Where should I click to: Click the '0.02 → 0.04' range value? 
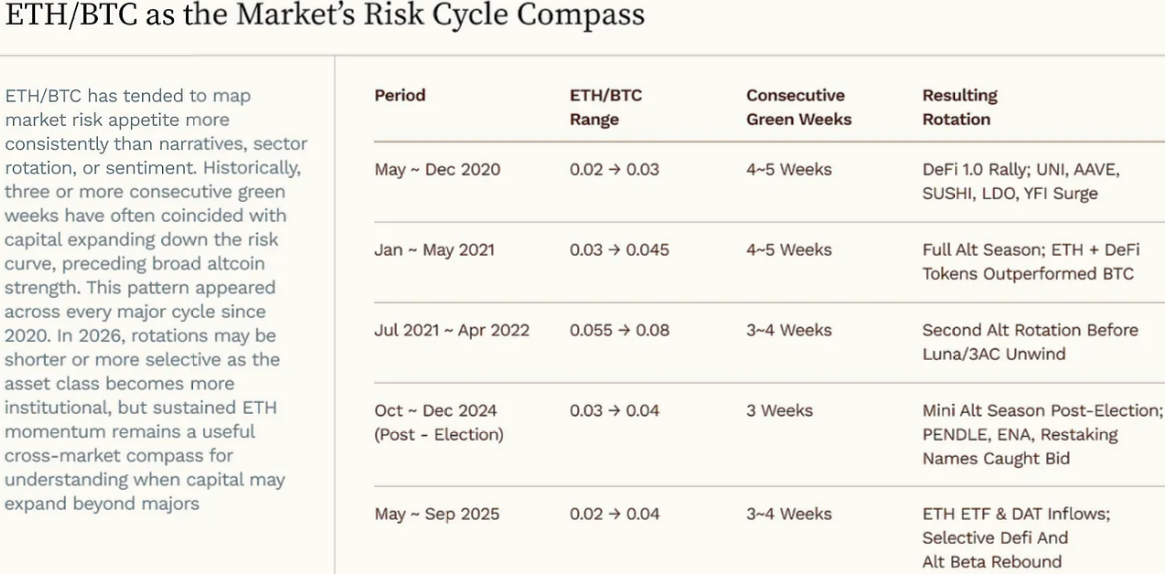(x=614, y=514)
